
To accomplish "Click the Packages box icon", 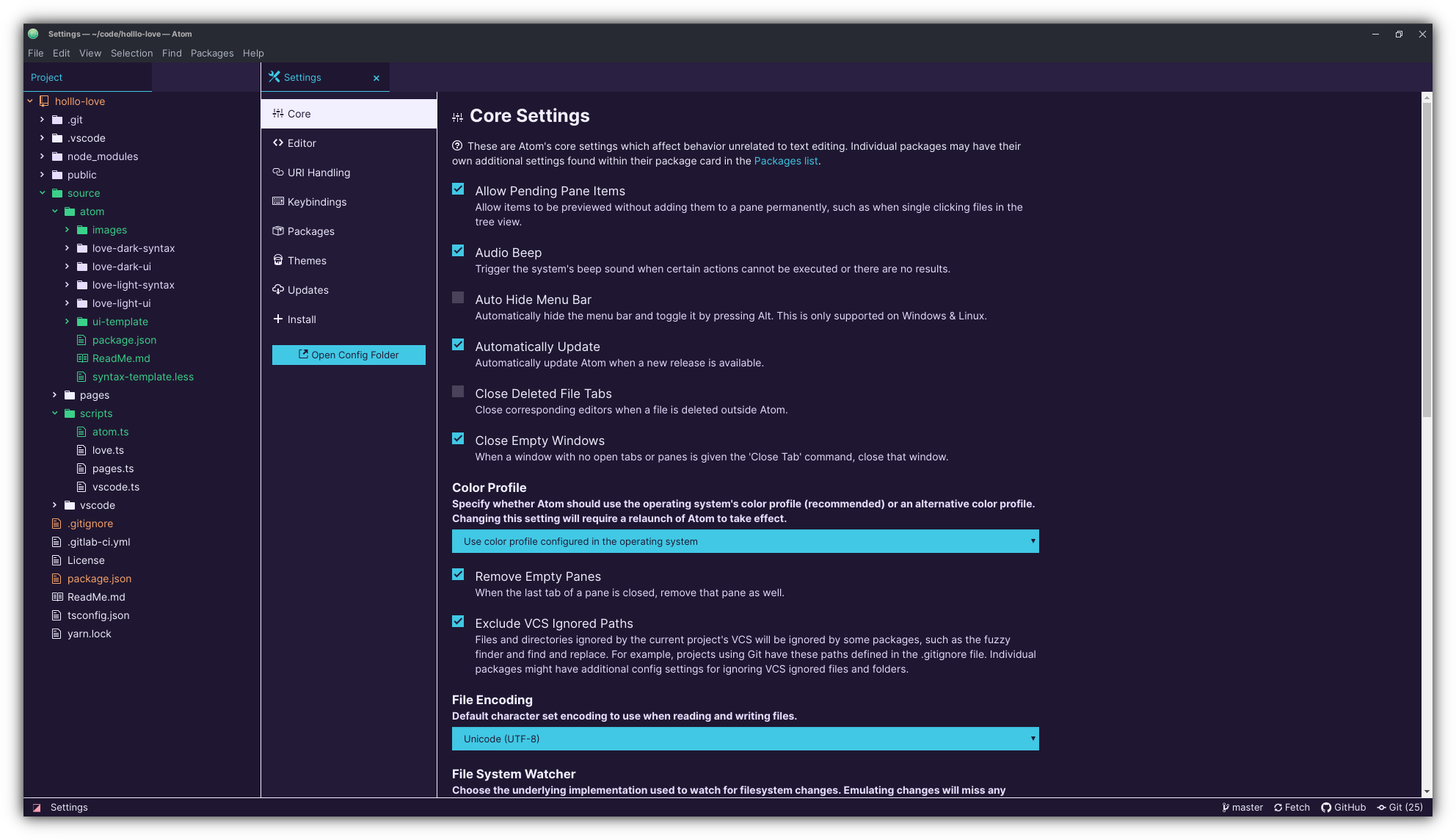I will (278, 231).
